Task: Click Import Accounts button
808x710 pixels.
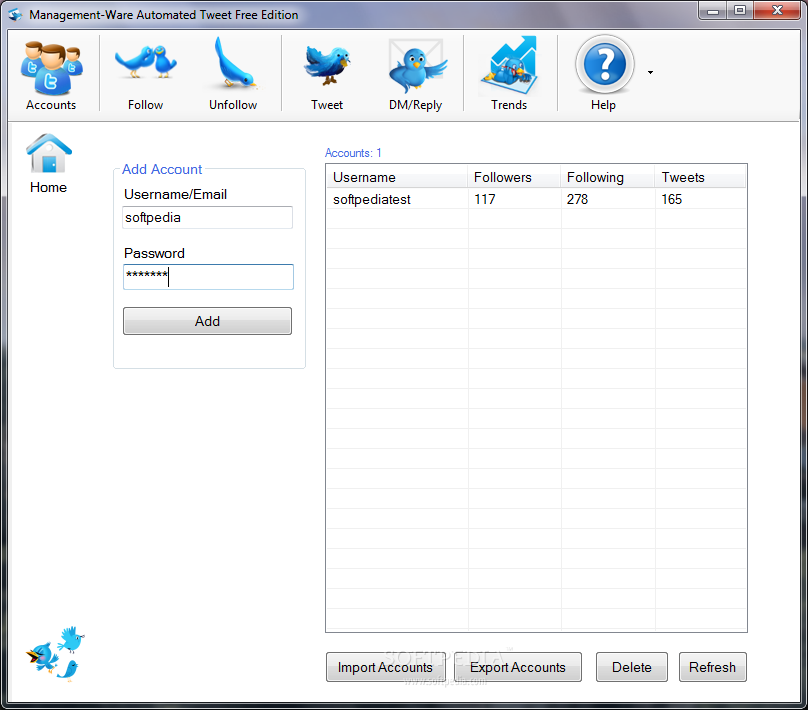Action: pyautogui.click(x=385, y=667)
